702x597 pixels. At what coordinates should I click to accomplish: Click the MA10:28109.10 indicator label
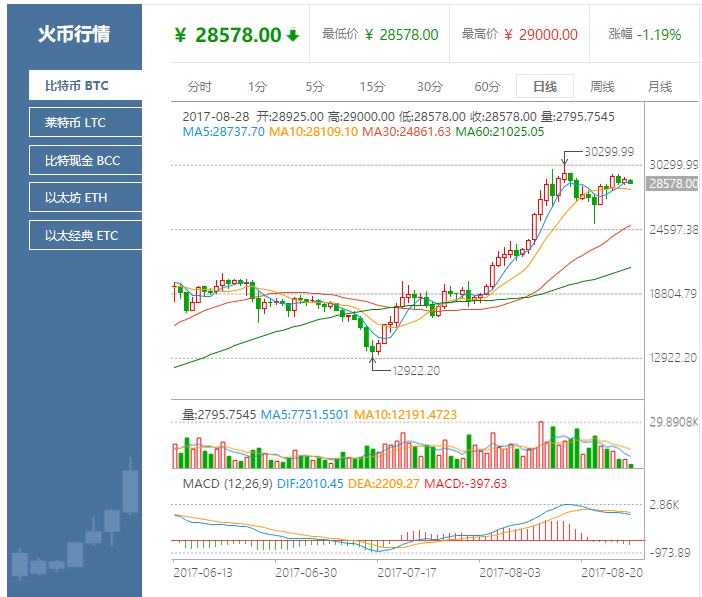pyautogui.click(x=313, y=132)
